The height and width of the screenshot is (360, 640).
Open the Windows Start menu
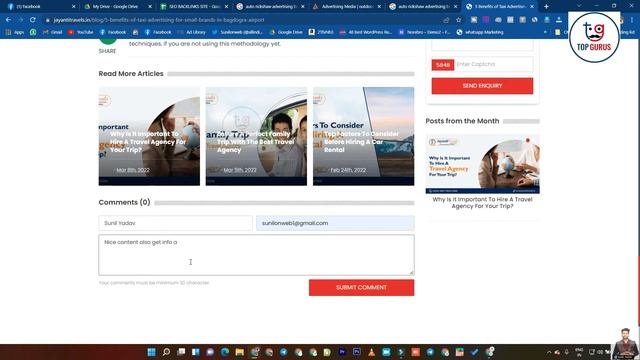(151, 352)
